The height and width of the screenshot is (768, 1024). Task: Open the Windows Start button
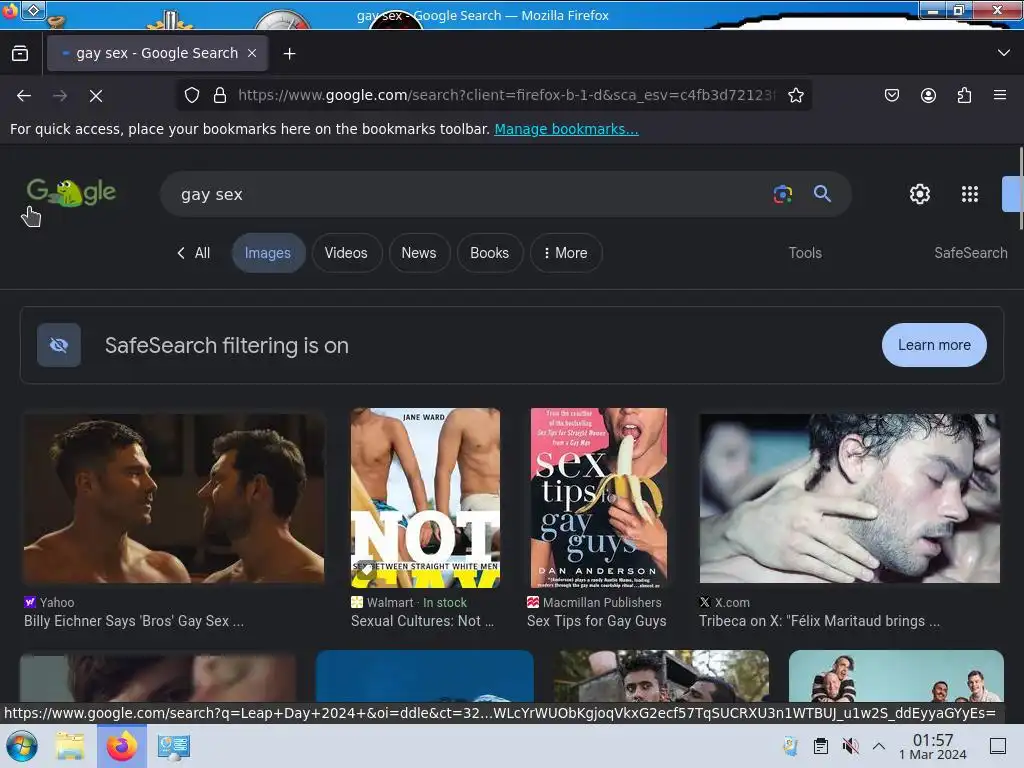pos(22,746)
